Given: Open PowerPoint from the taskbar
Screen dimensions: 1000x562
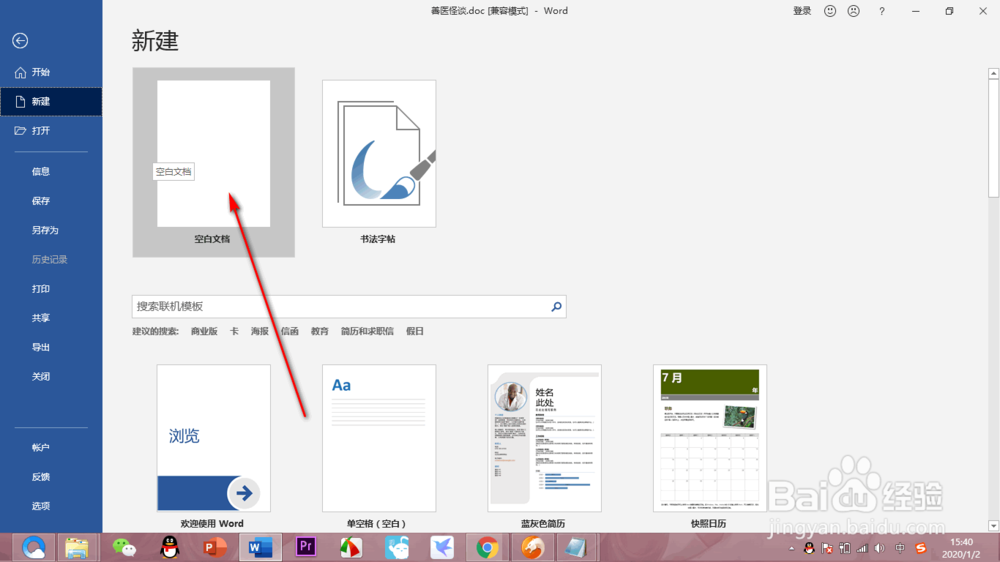Looking at the screenshot, I should tap(215, 547).
